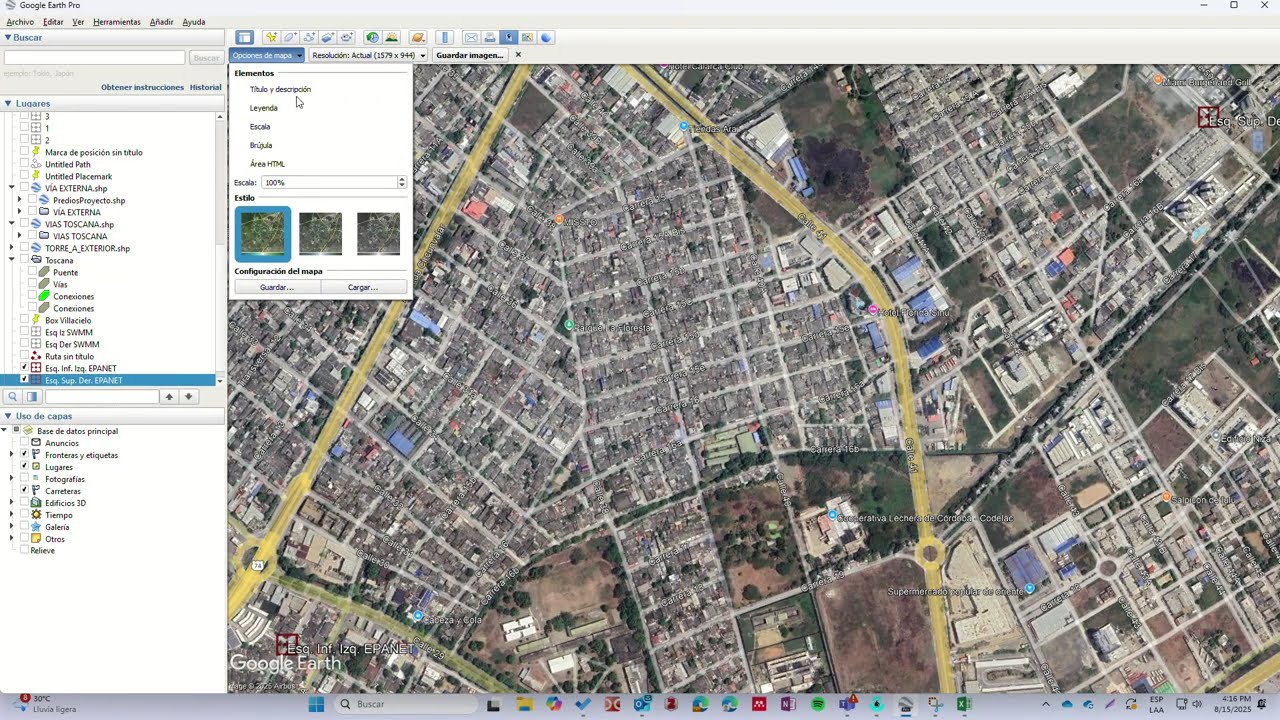Move item down with the arrow button
1280x720 pixels.
(188, 397)
